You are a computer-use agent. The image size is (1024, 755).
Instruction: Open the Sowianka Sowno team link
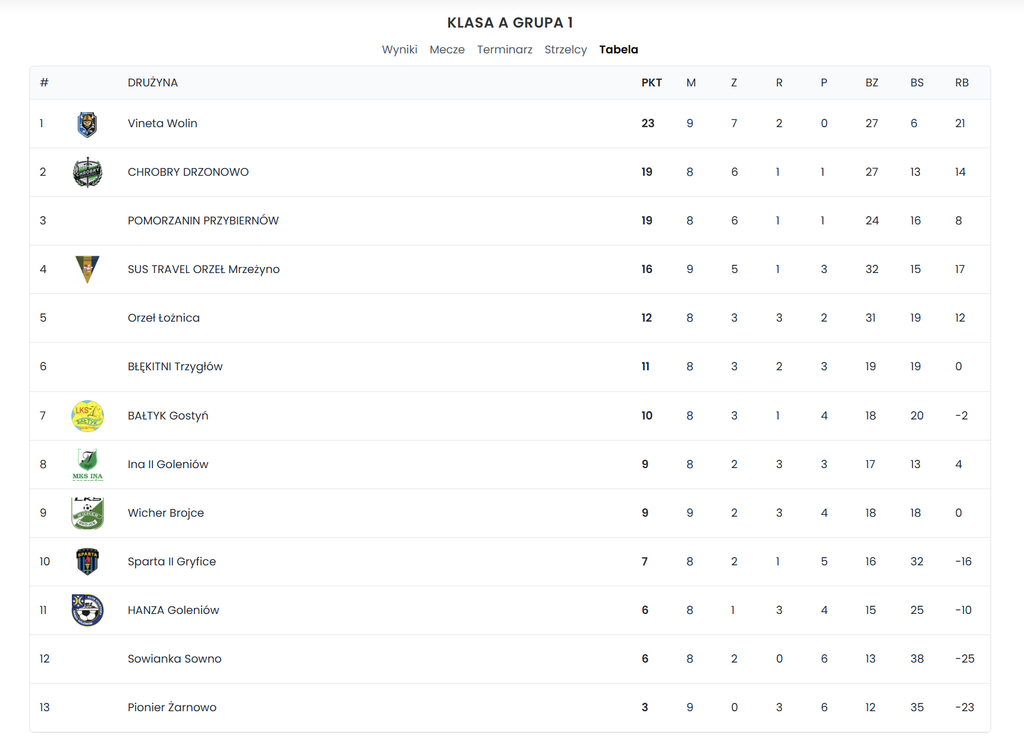pyautogui.click(x=174, y=659)
